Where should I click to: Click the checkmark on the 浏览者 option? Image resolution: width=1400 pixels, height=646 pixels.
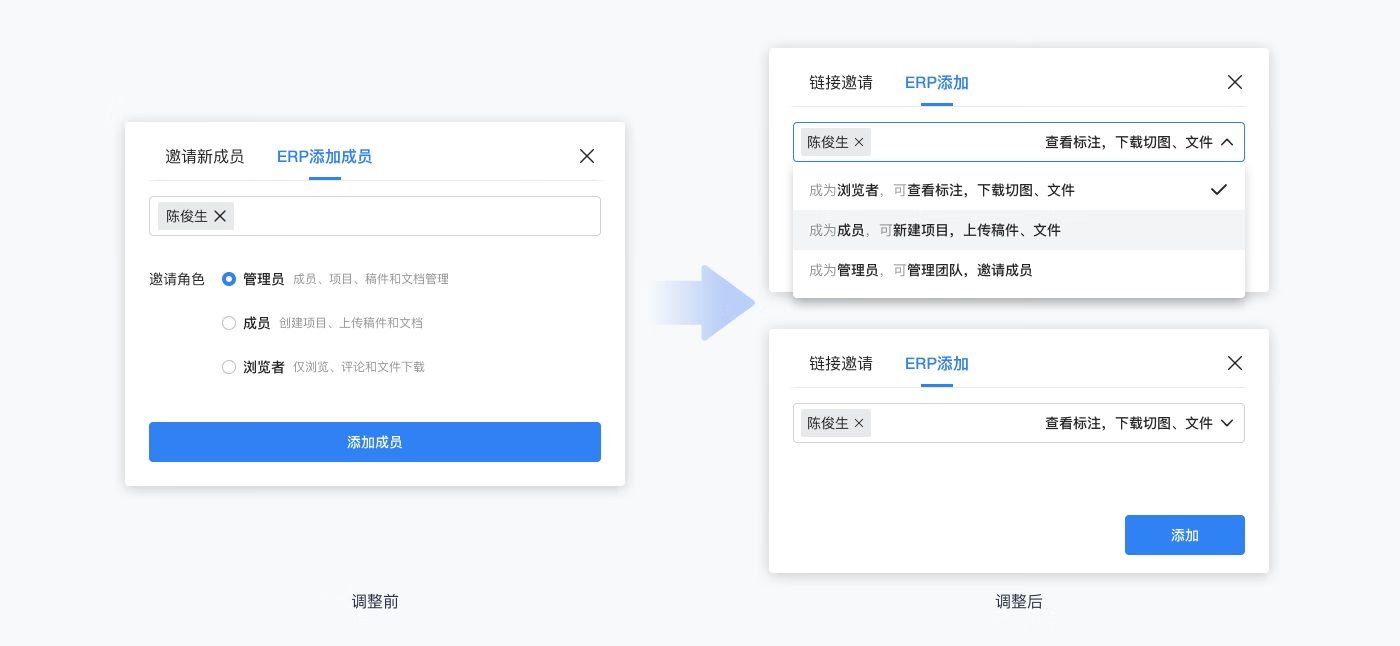[1218, 189]
